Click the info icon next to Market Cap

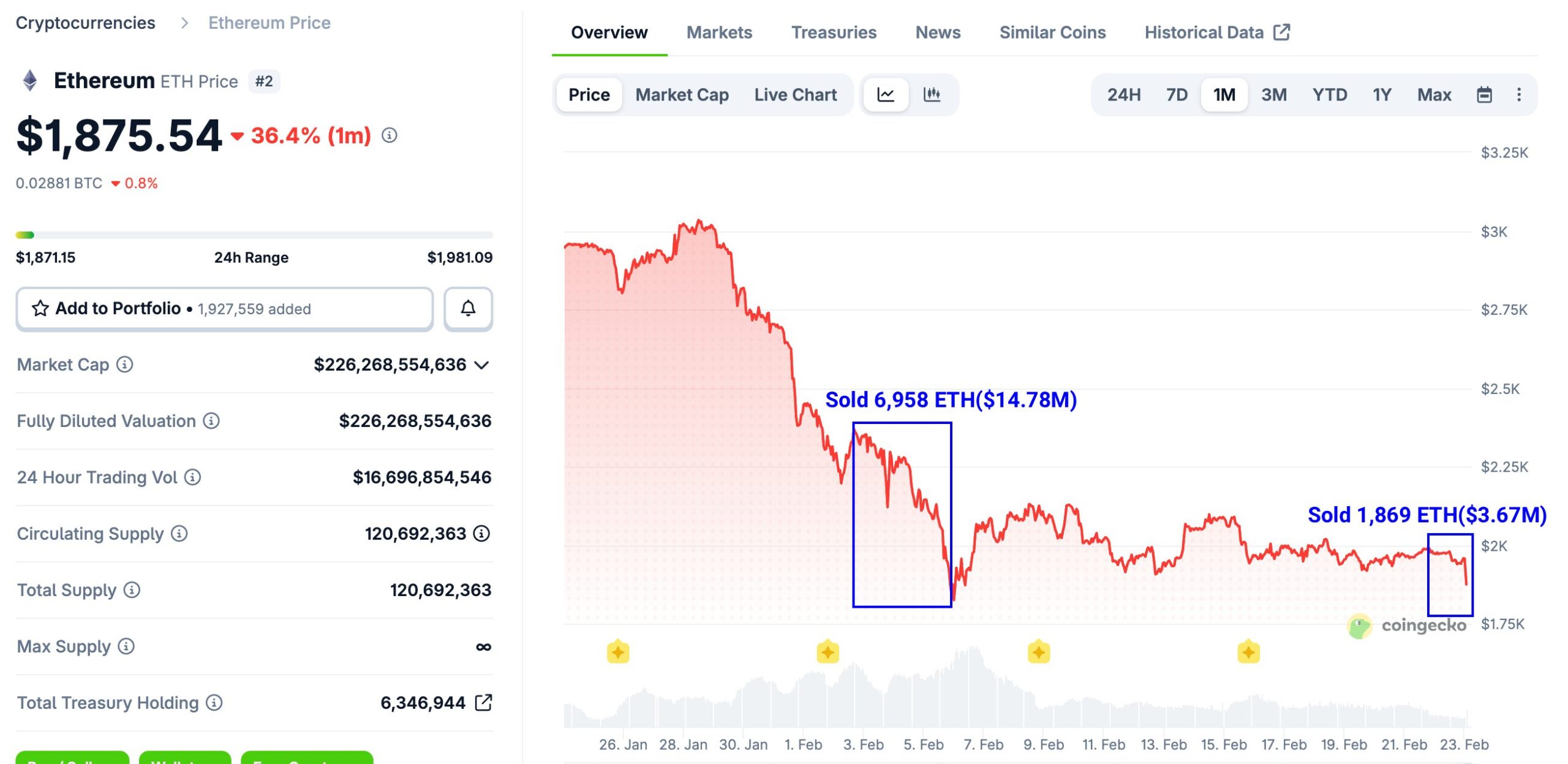point(124,365)
